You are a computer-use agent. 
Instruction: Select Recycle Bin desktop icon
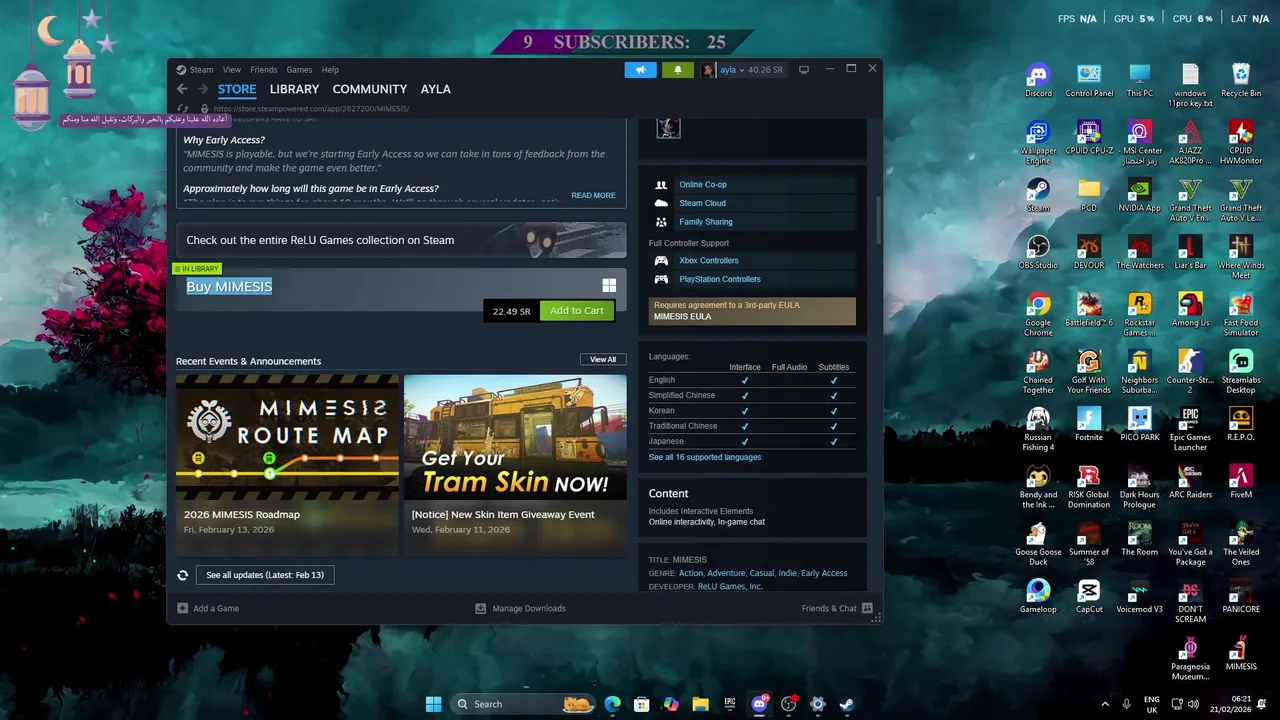[1241, 80]
